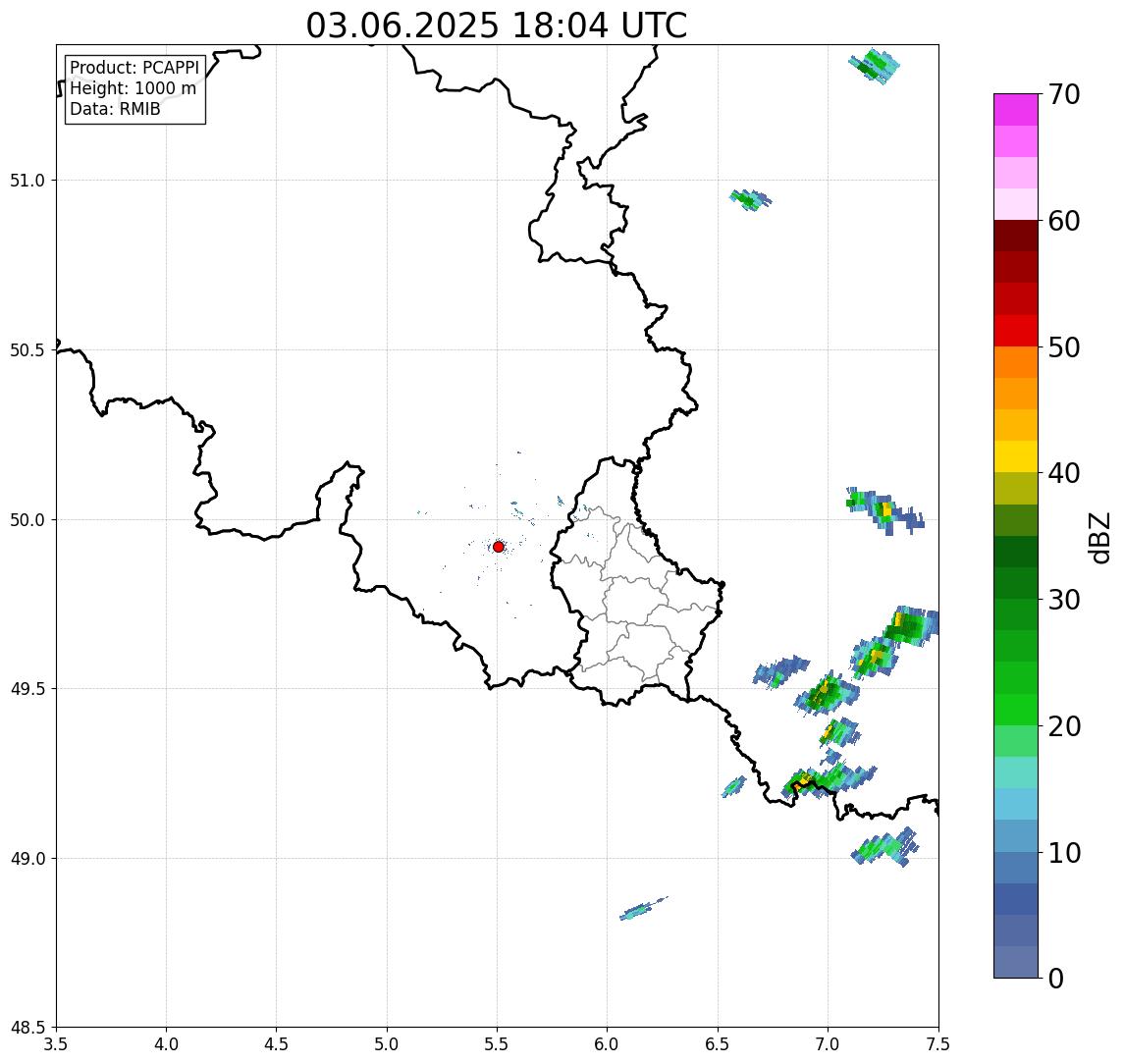Click the colorbar tick label 70
The image size is (1124, 1064).
tap(1064, 94)
